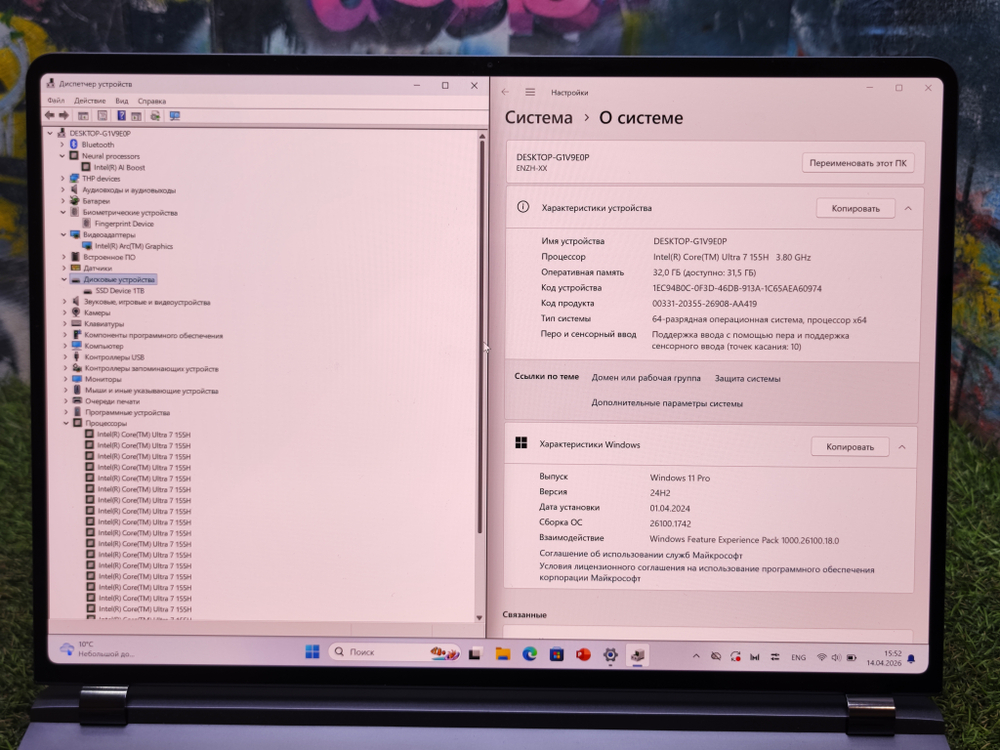The image size is (1000, 750).
Task: Open the Settings gear icon in the taskbar
Action: (x=610, y=655)
